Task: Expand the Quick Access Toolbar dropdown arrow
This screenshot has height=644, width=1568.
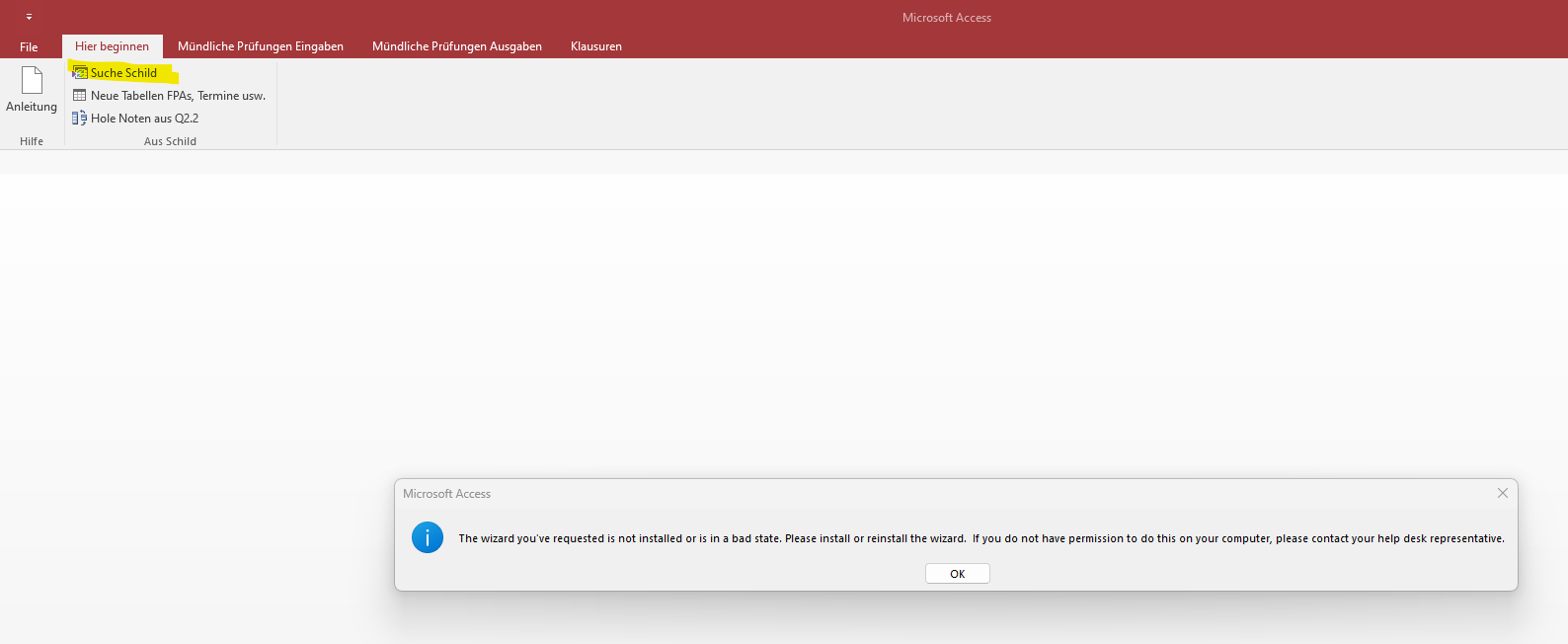Action: coord(29,17)
